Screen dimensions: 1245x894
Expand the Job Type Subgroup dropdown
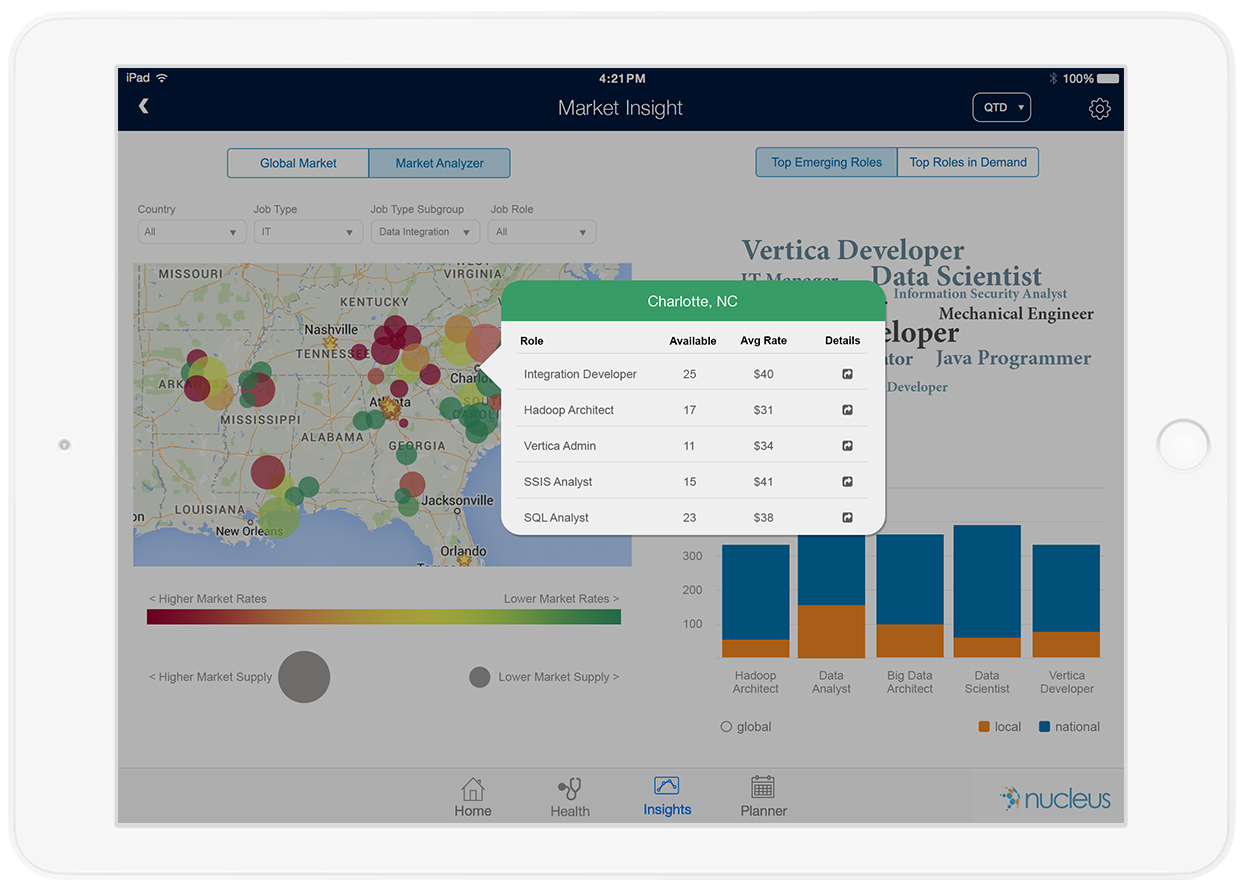(425, 232)
